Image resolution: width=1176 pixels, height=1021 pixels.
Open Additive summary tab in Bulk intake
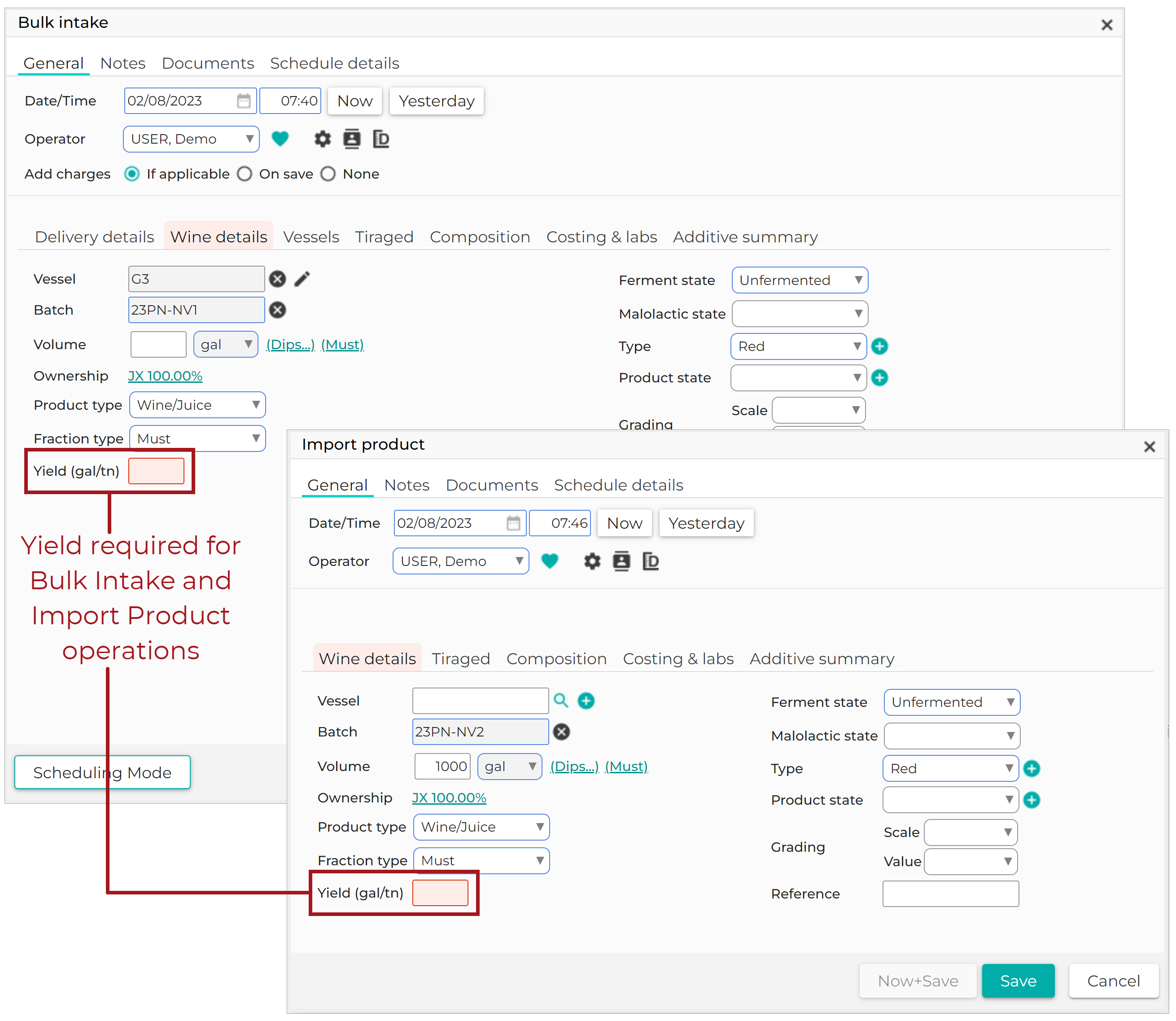point(745,237)
